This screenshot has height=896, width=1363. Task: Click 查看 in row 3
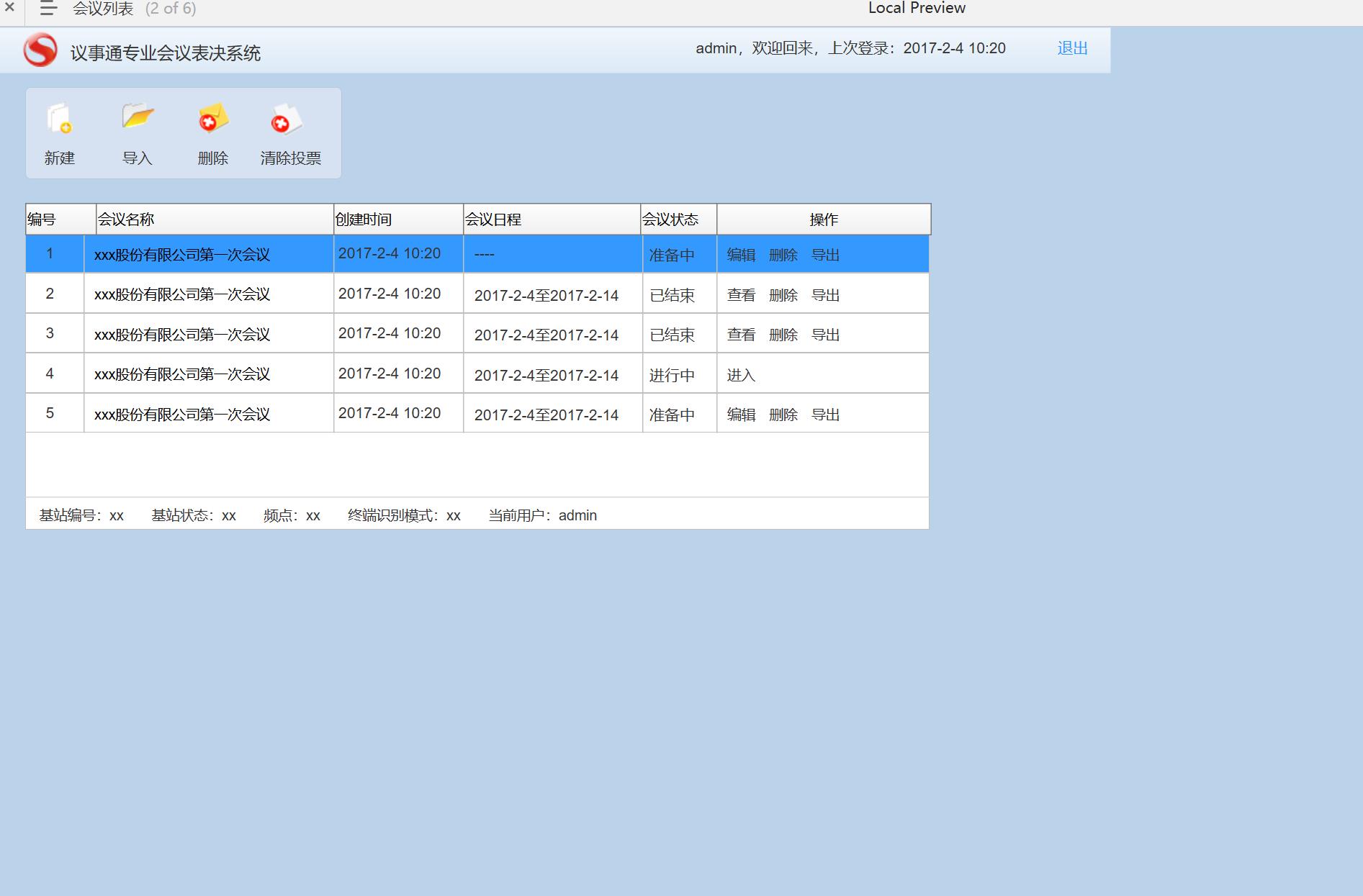[x=741, y=335]
